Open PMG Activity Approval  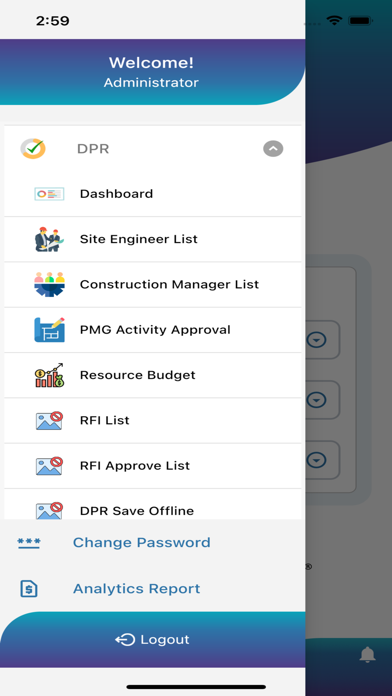click(x=155, y=330)
